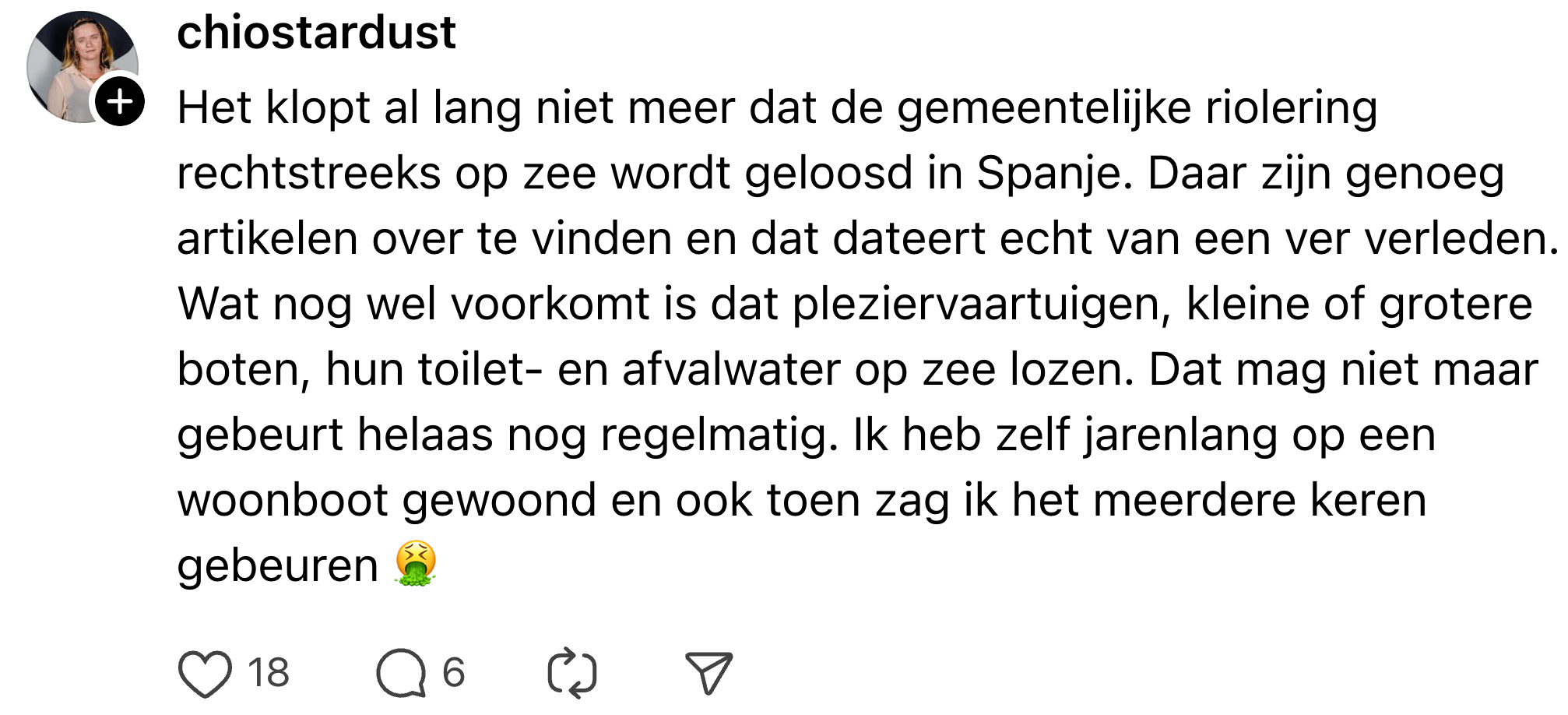Image resolution: width=1568 pixels, height=715 pixels.
Task: Click the word "afvalwater" in the post
Action: (731, 369)
